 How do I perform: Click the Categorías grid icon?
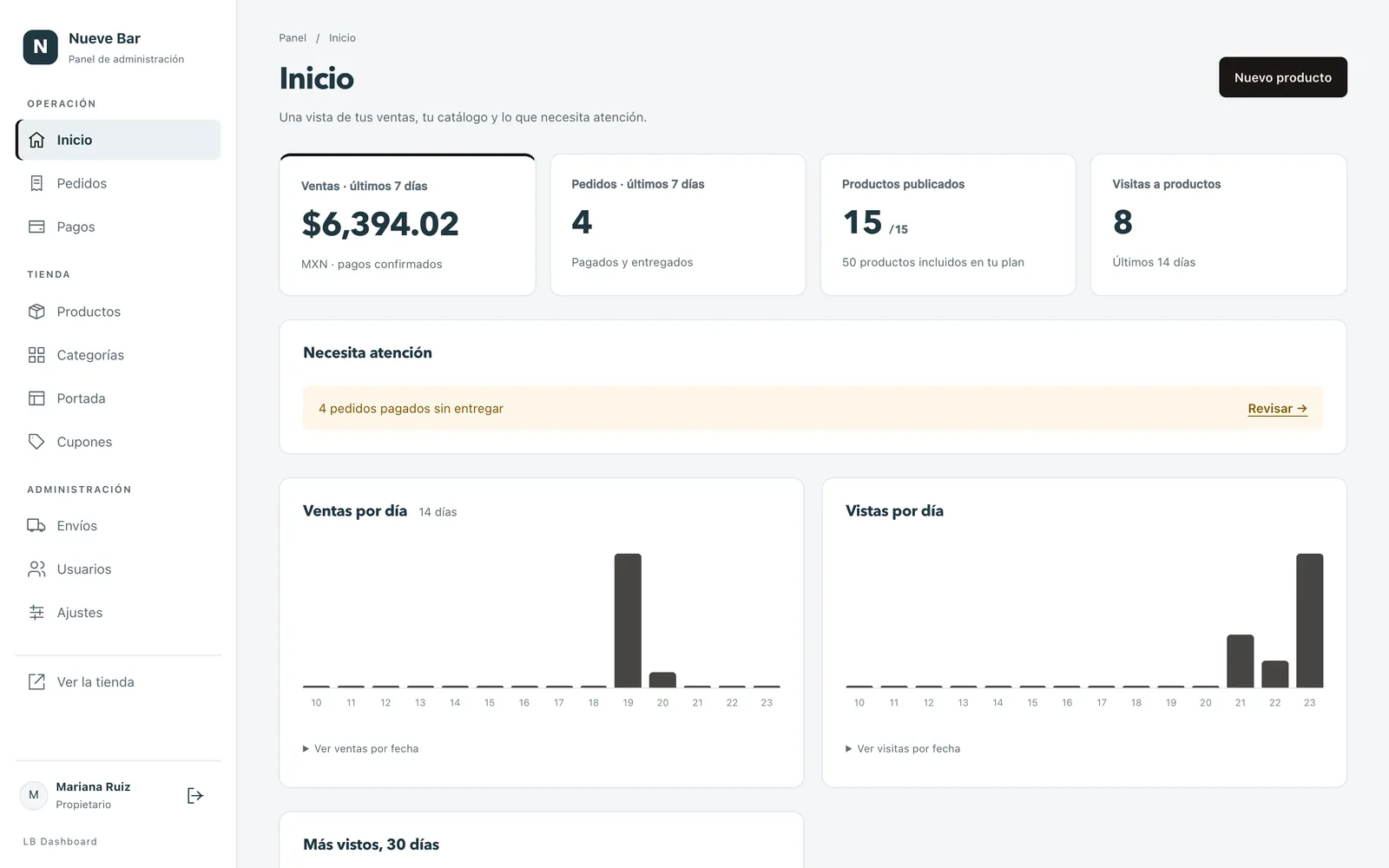(x=36, y=355)
